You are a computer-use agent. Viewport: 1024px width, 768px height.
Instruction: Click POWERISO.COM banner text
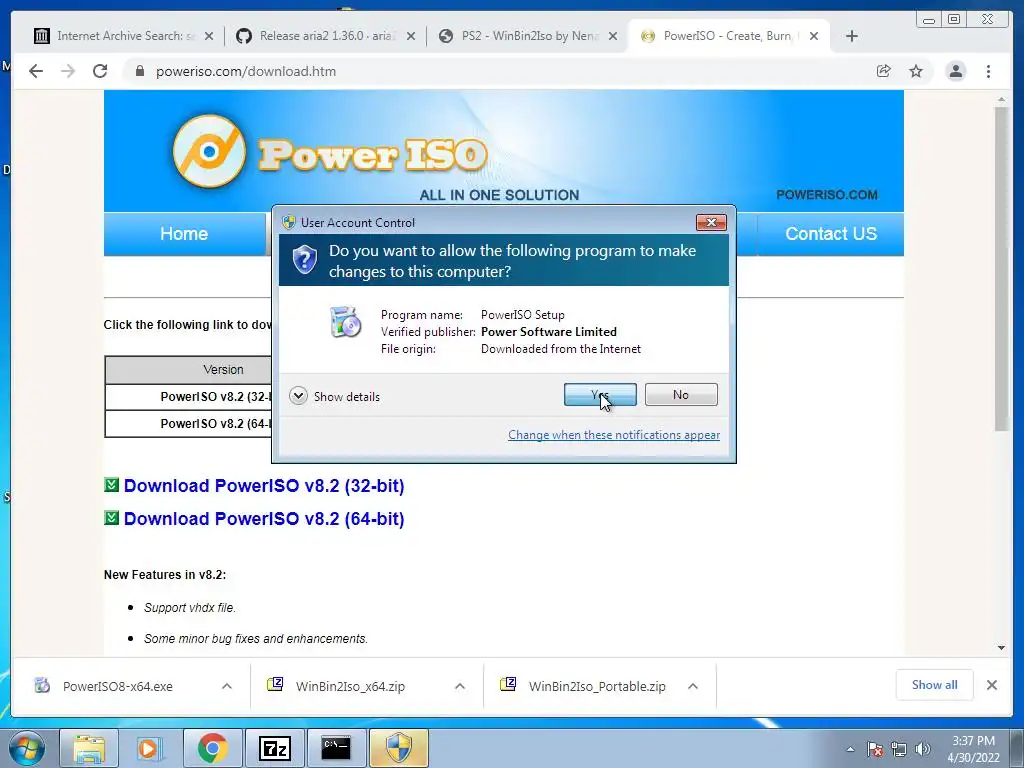(827, 195)
